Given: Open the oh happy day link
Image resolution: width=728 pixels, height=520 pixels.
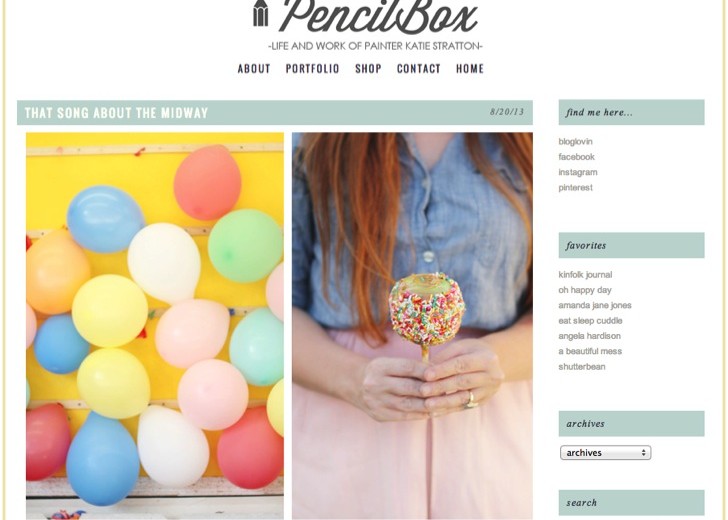Looking at the screenshot, I should tap(585, 290).
